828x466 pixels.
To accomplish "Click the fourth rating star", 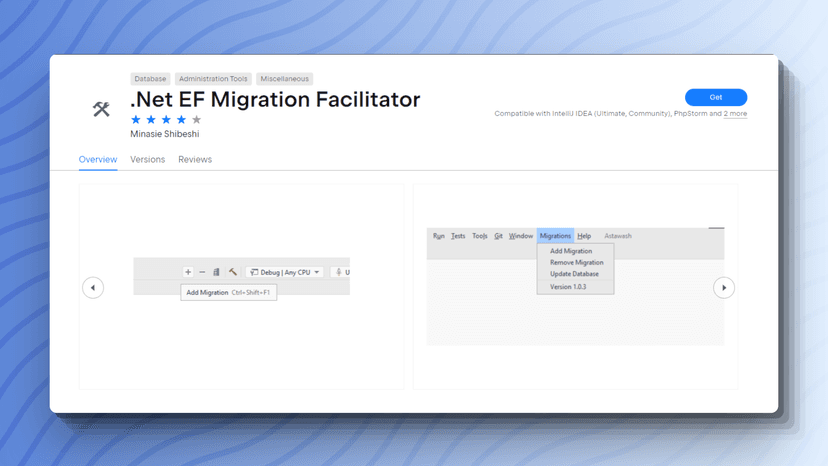I will click(x=181, y=119).
